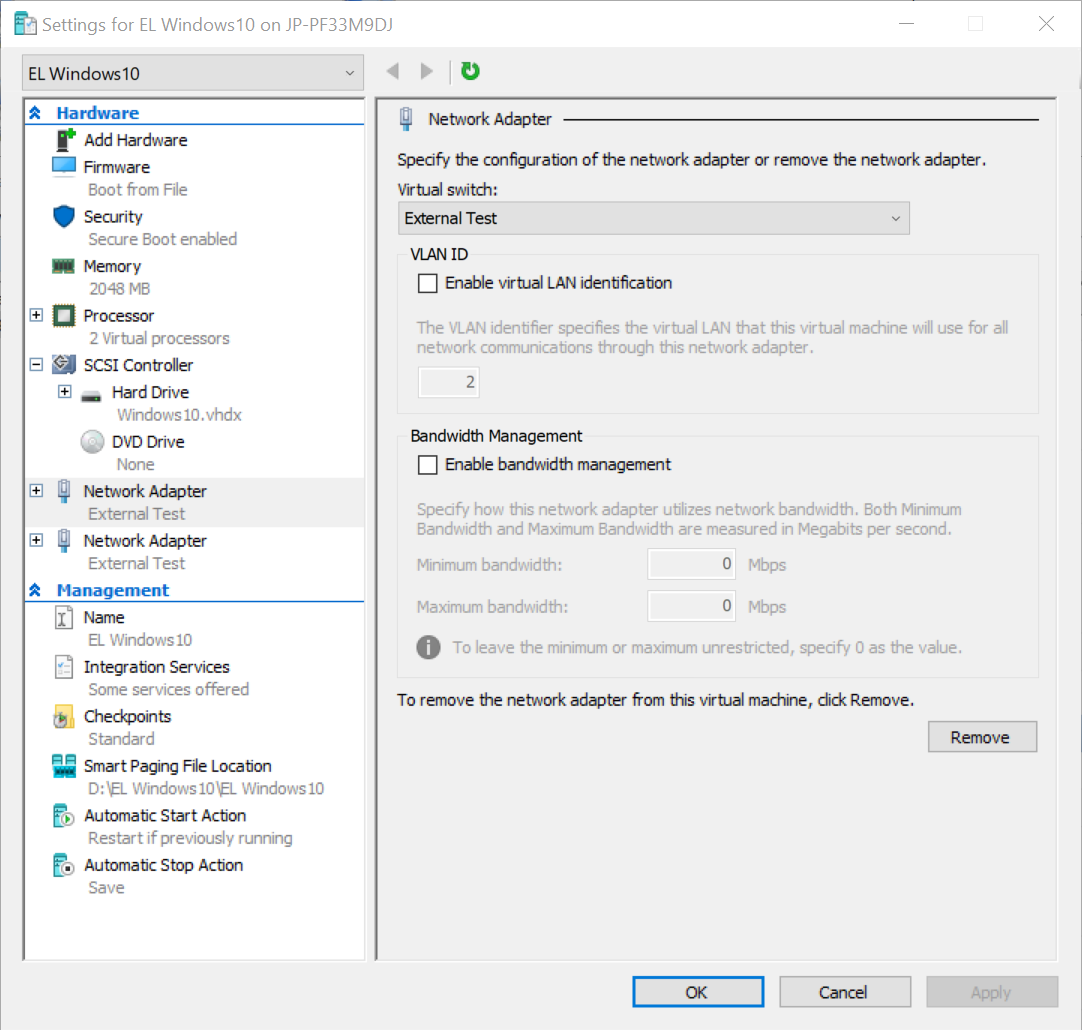1082x1030 pixels.
Task: Click the Security shield icon
Action: (63, 217)
